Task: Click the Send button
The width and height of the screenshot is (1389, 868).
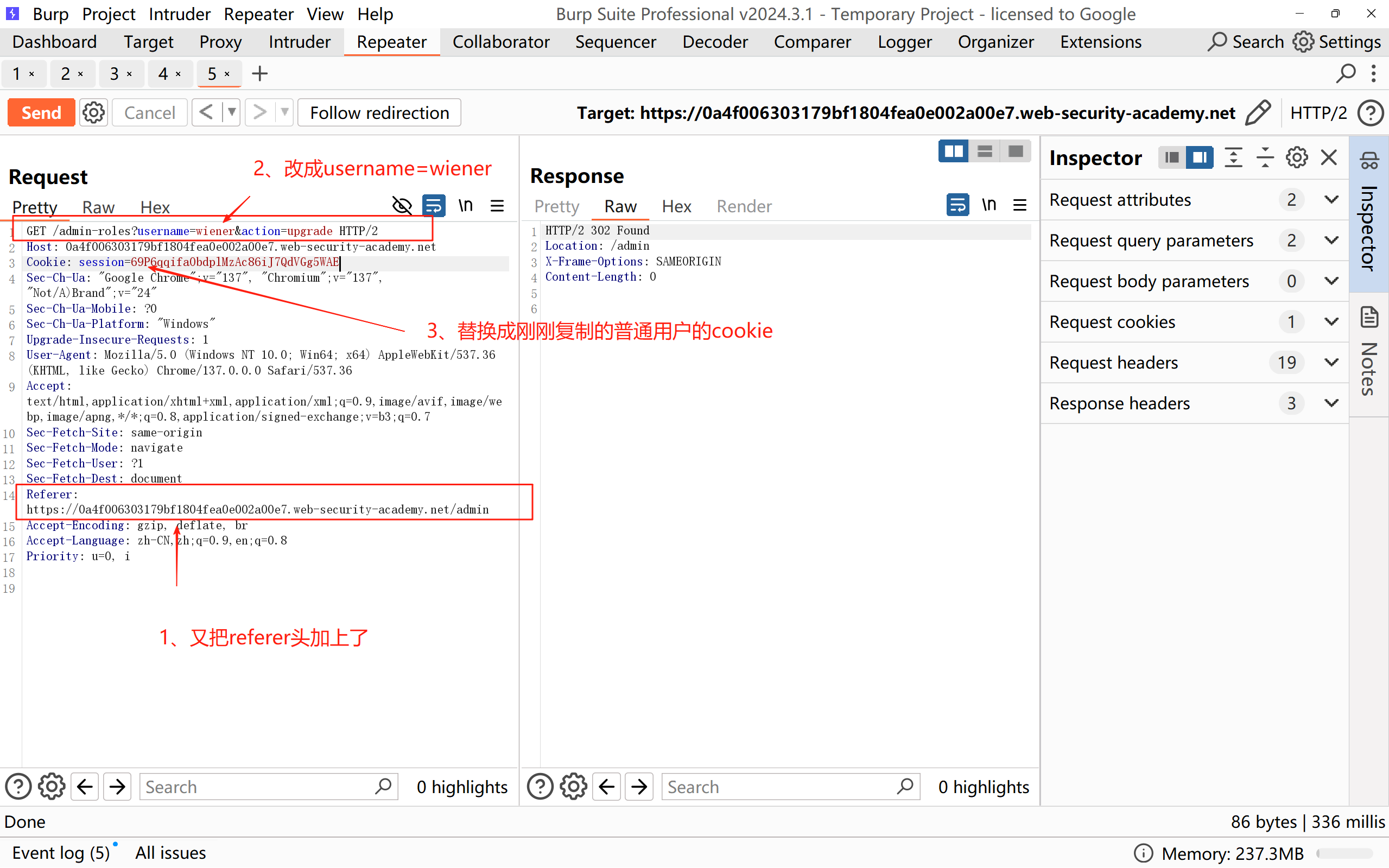Action: (x=41, y=112)
